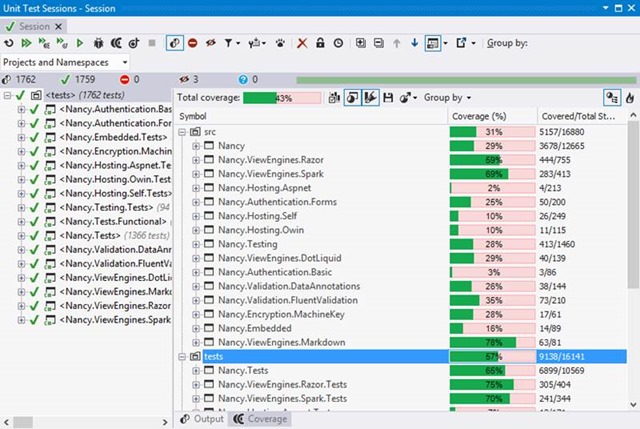Screen dimensions: 640x429
Task: Click the paw print icon
Action: click(x=280, y=43)
